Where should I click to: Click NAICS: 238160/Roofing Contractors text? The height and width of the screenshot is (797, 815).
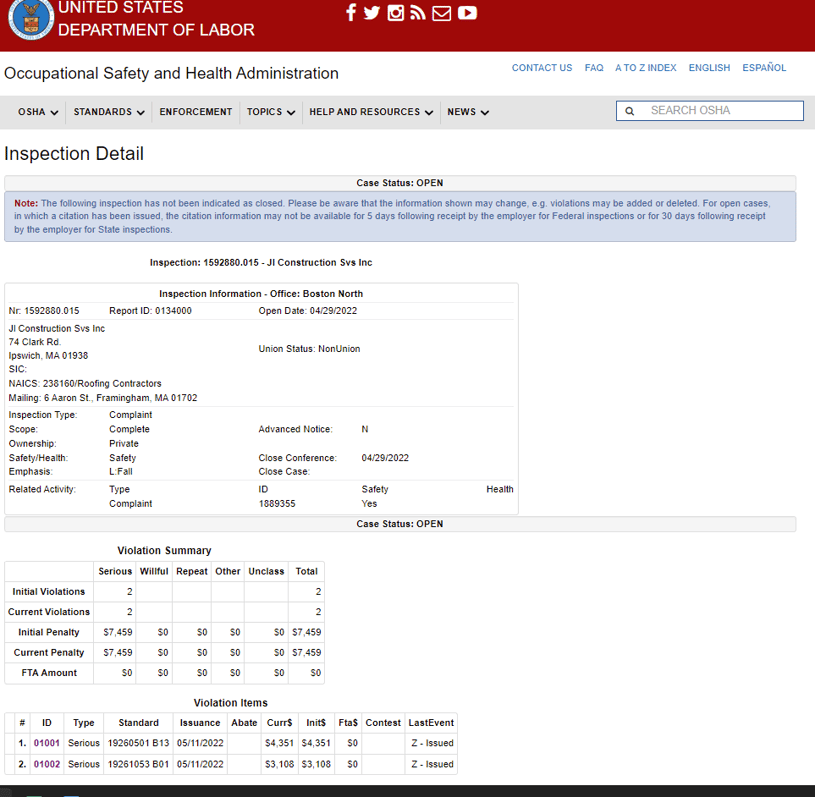[x=85, y=384]
